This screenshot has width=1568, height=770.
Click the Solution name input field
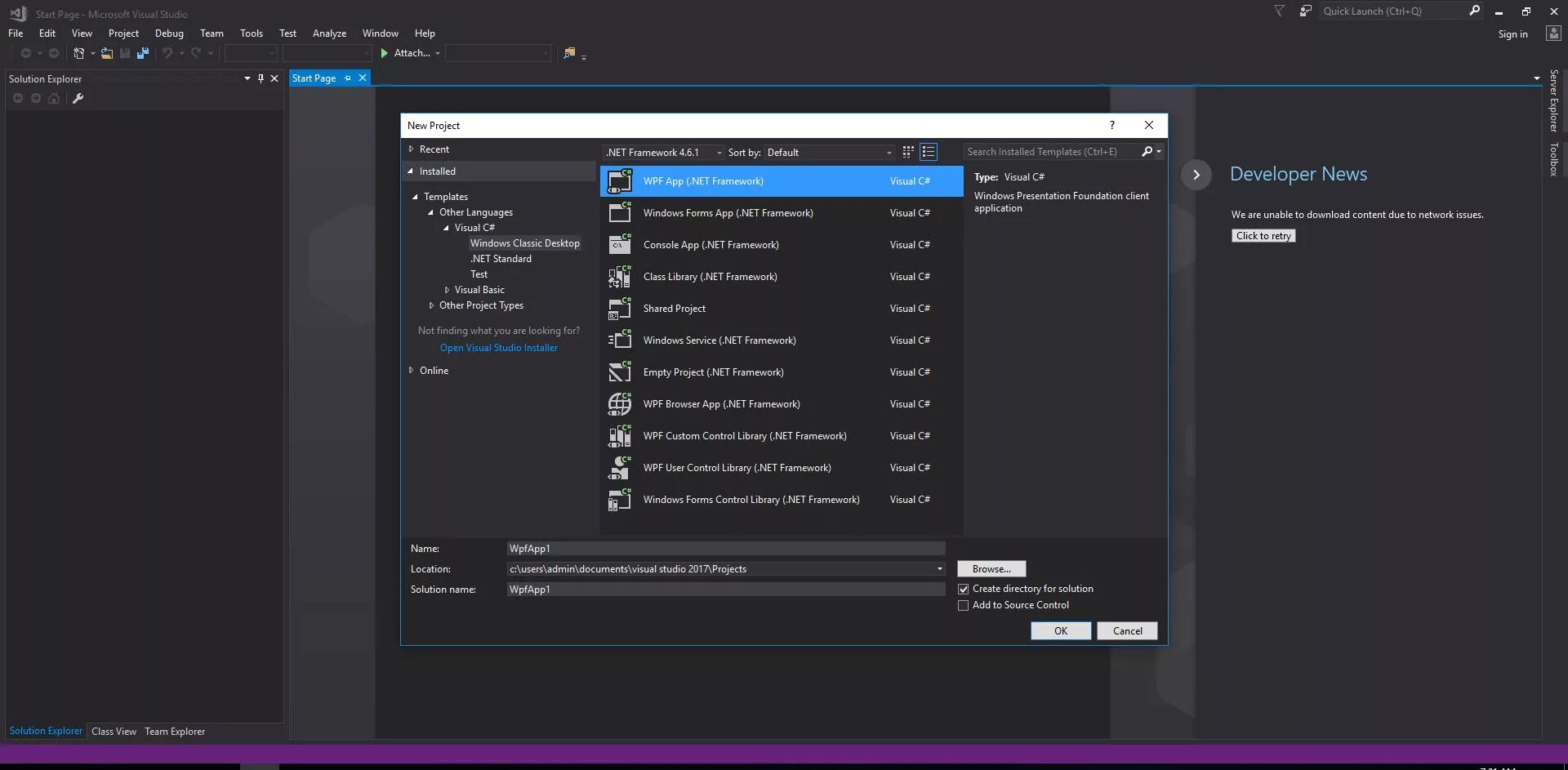coord(726,590)
